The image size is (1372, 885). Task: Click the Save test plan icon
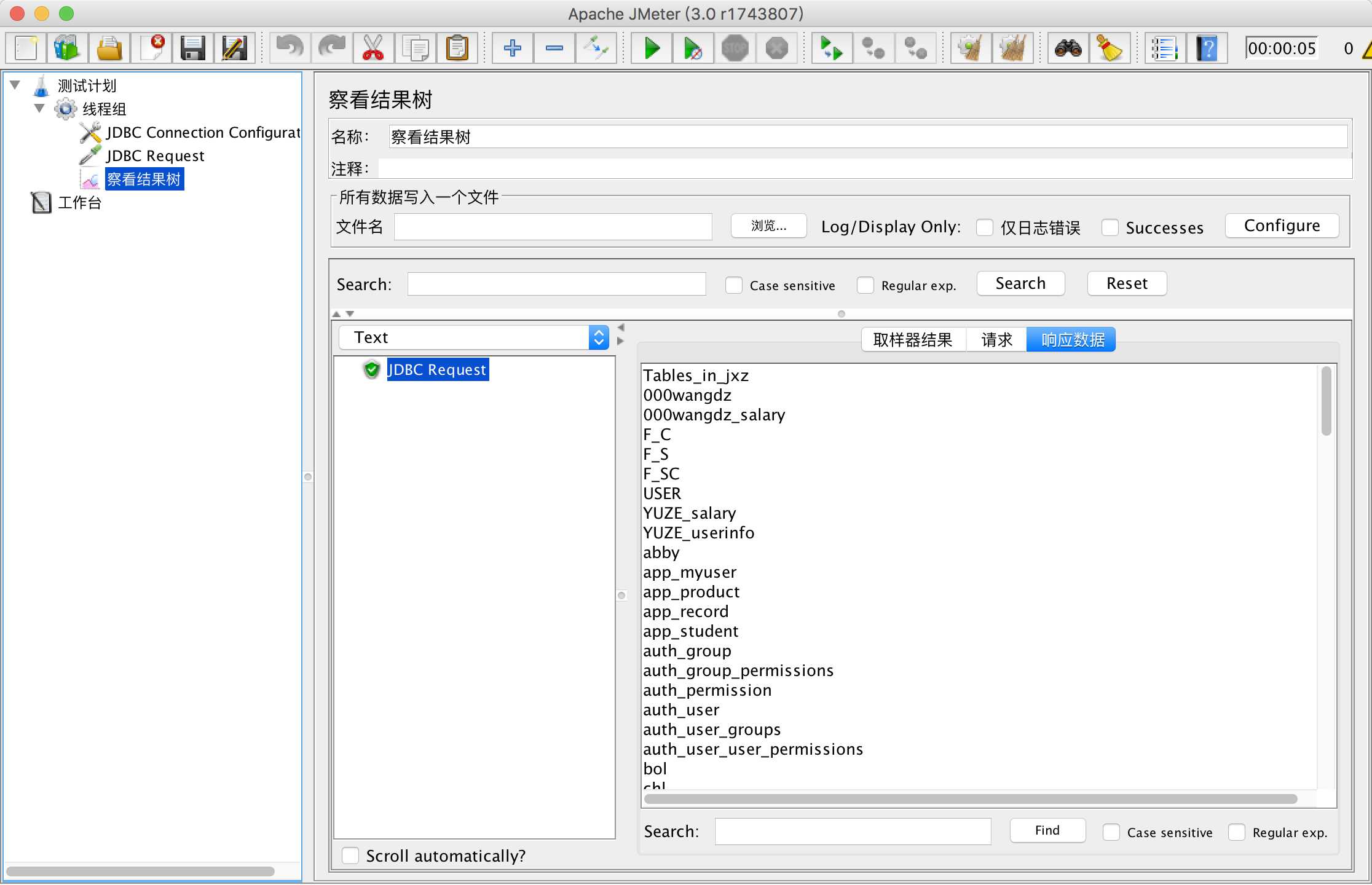(192, 48)
